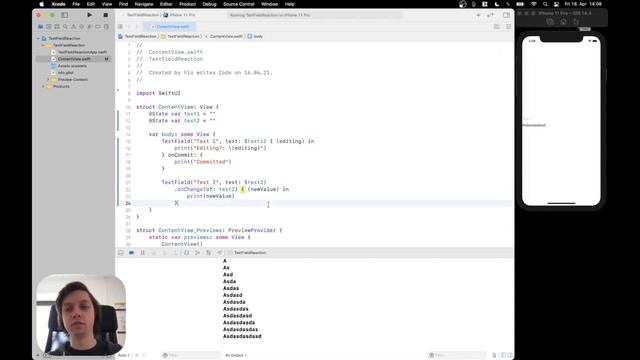Open Info.plist in the navigator
The image size is (640, 360).
coord(65,73)
